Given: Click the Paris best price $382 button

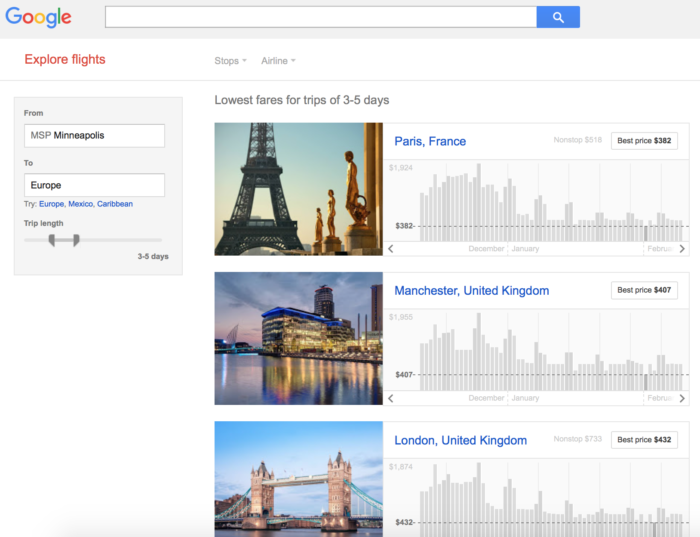Looking at the screenshot, I should click(x=644, y=141).
